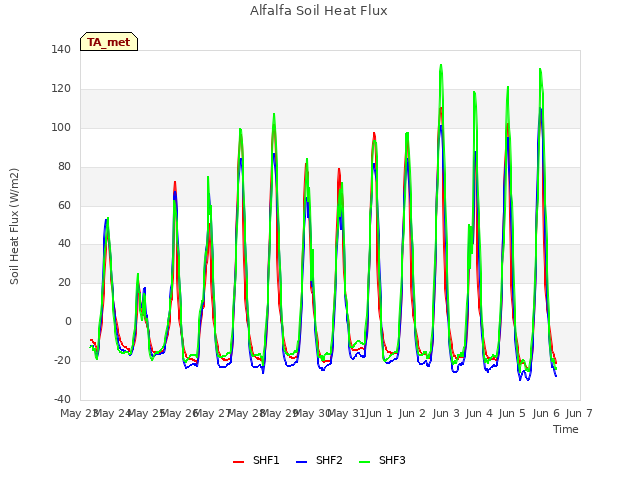Click the 140 y-axis tick label

(61, 49)
